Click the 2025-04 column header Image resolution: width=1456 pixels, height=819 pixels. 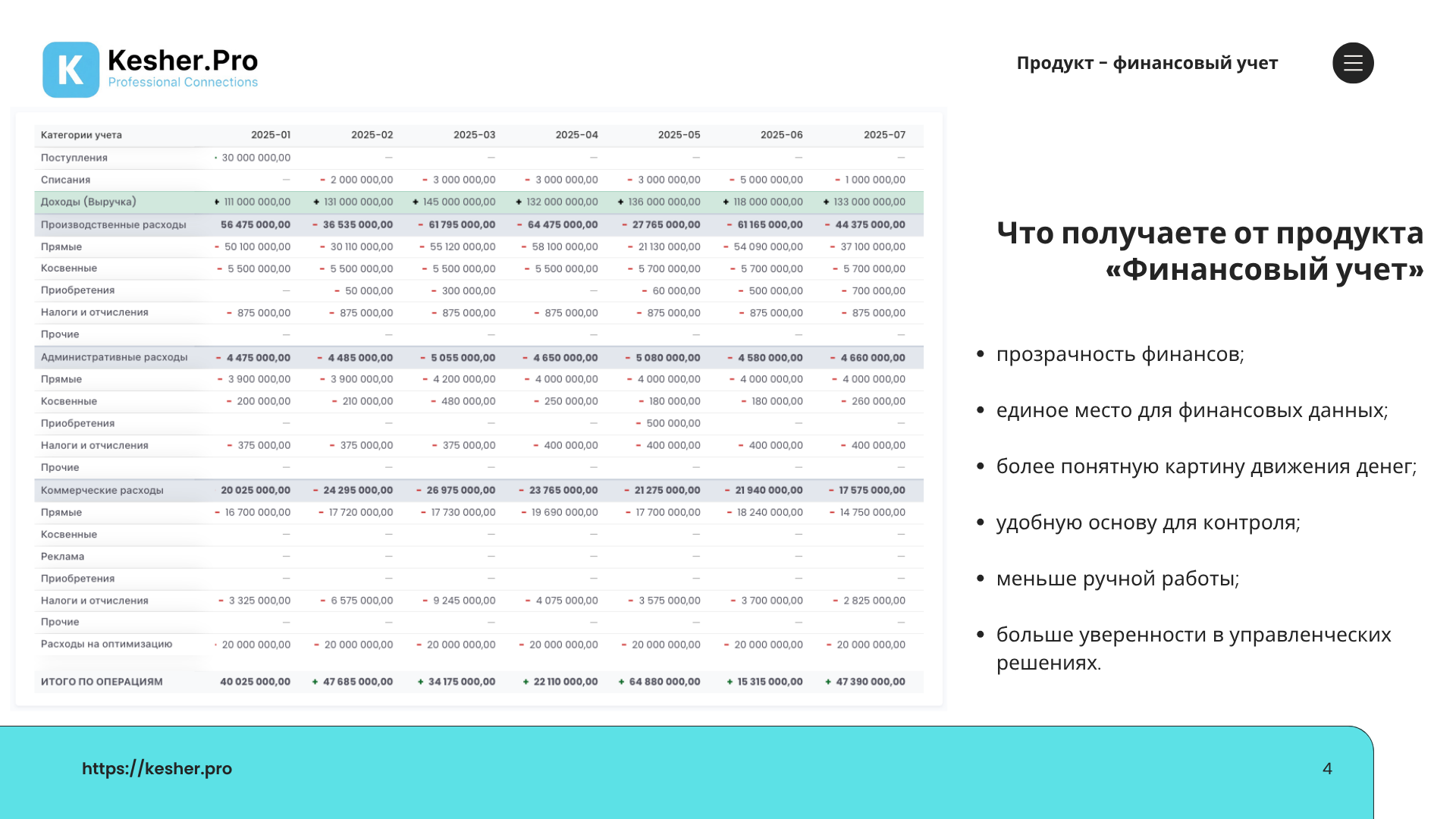(576, 135)
